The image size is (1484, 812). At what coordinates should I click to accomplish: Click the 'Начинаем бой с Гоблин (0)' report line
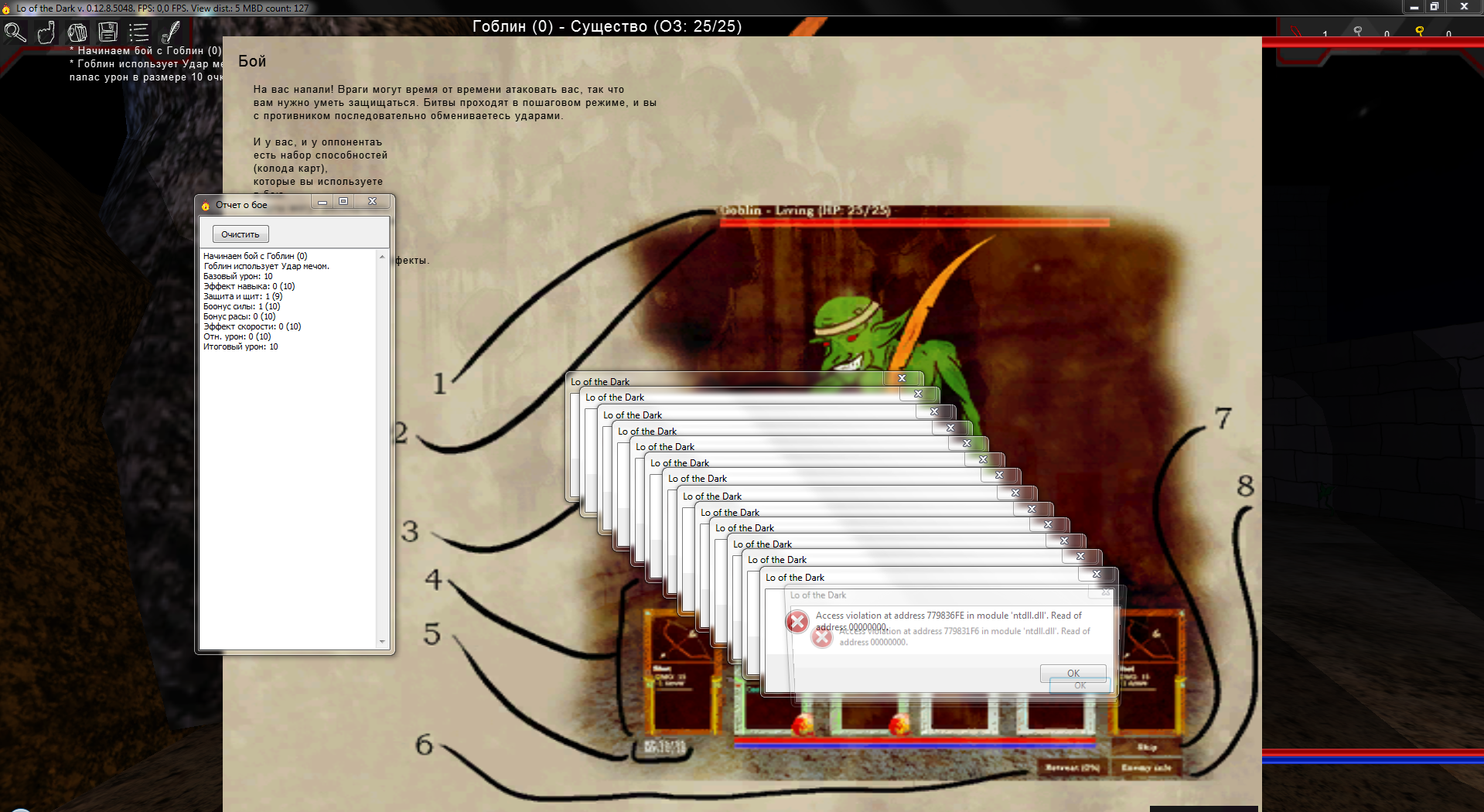click(255, 256)
